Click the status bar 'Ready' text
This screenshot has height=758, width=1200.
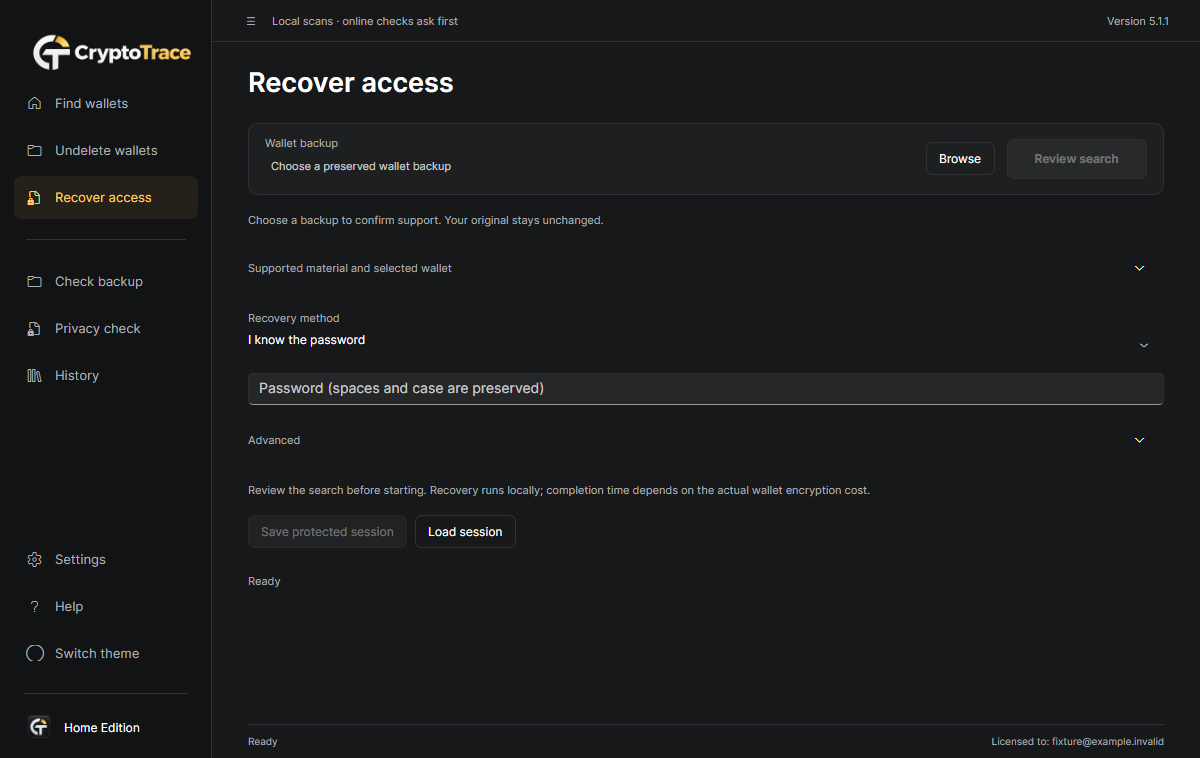click(x=263, y=742)
